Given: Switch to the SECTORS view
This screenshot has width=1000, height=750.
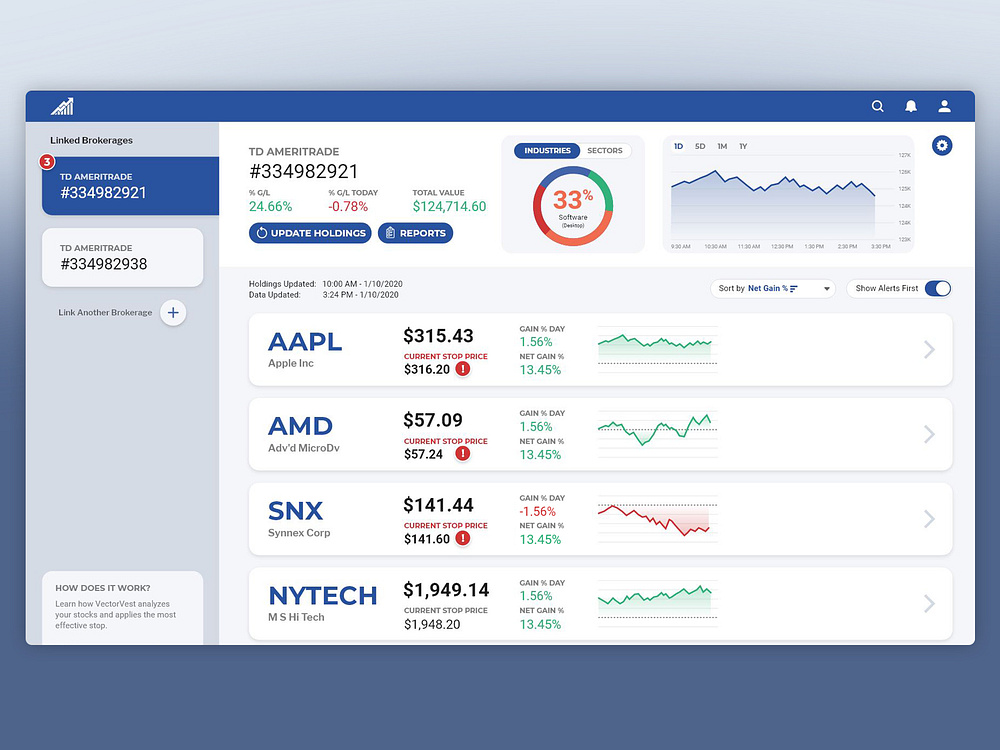Looking at the screenshot, I should (605, 150).
